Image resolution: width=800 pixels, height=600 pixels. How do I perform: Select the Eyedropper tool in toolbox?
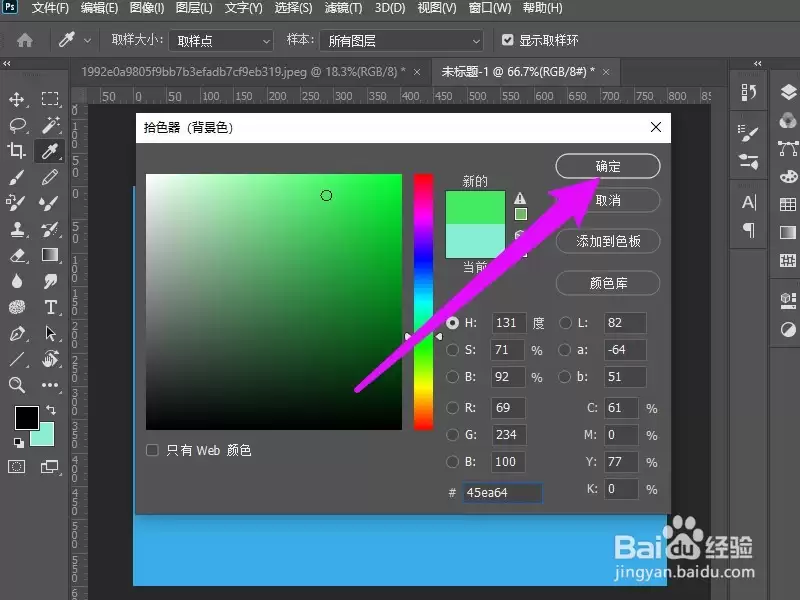(50, 151)
